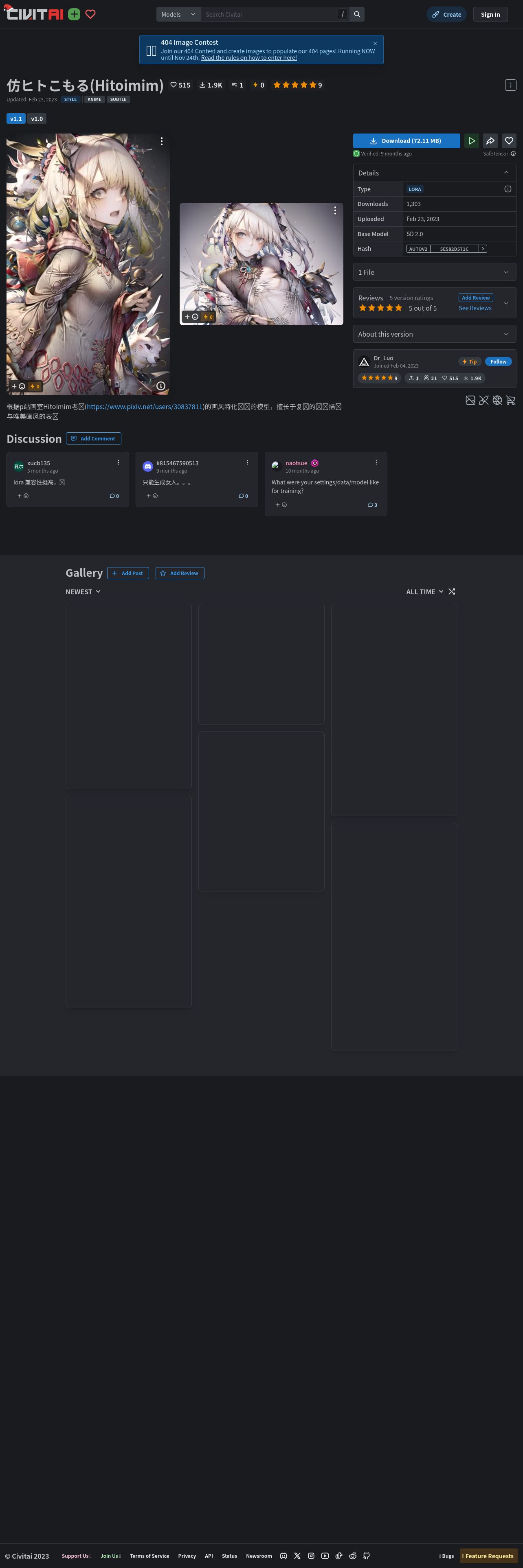Image resolution: width=523 pixels, height=1568 pixels.
Task: Click the Civitai logo
Action: coord(34,13)
